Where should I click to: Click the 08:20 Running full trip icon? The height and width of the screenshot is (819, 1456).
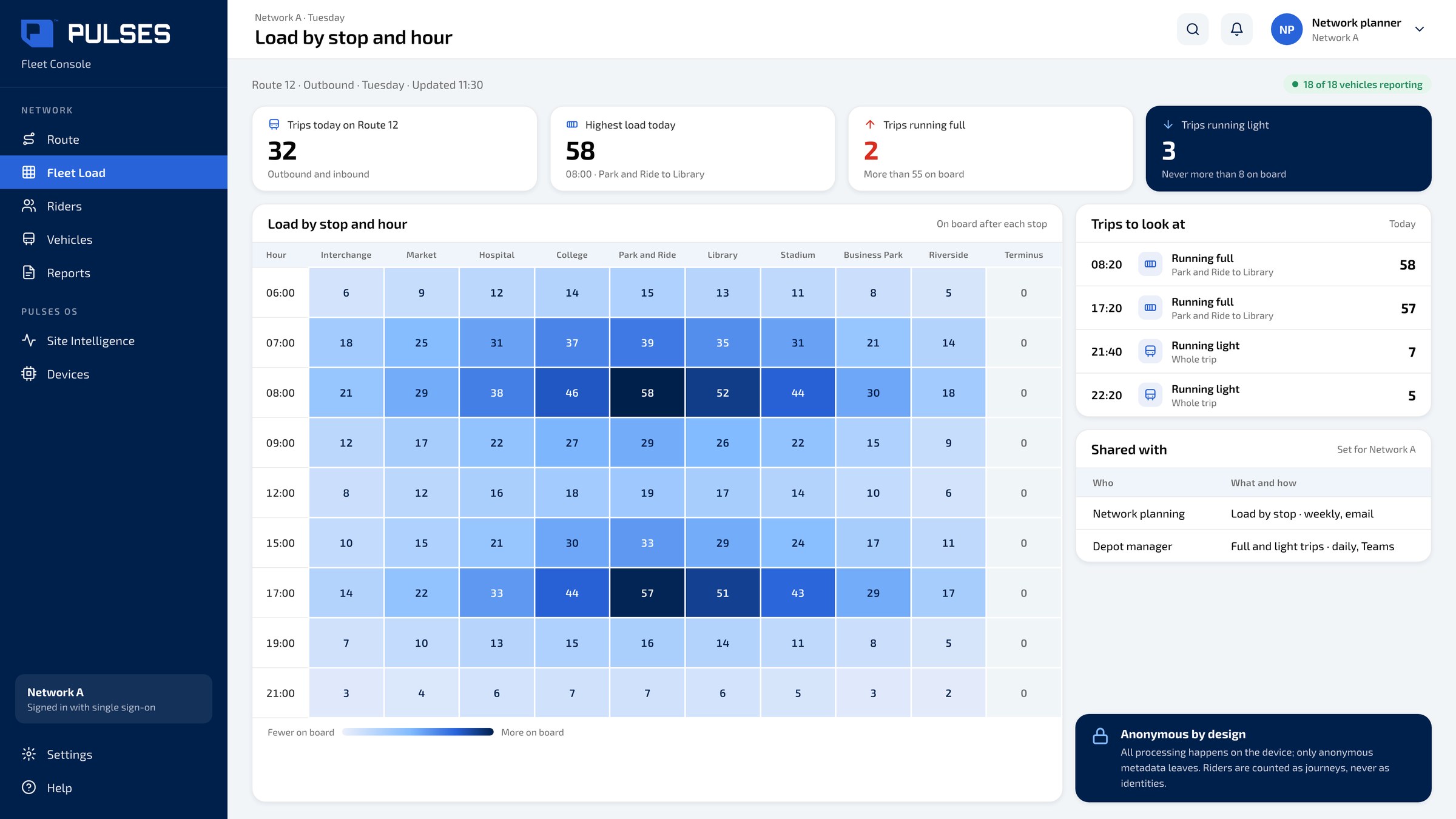click(1150, 265)
